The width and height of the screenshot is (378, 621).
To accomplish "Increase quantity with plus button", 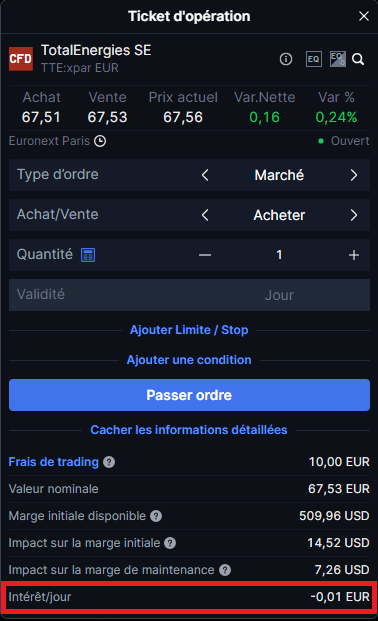I will coord(354,255).
